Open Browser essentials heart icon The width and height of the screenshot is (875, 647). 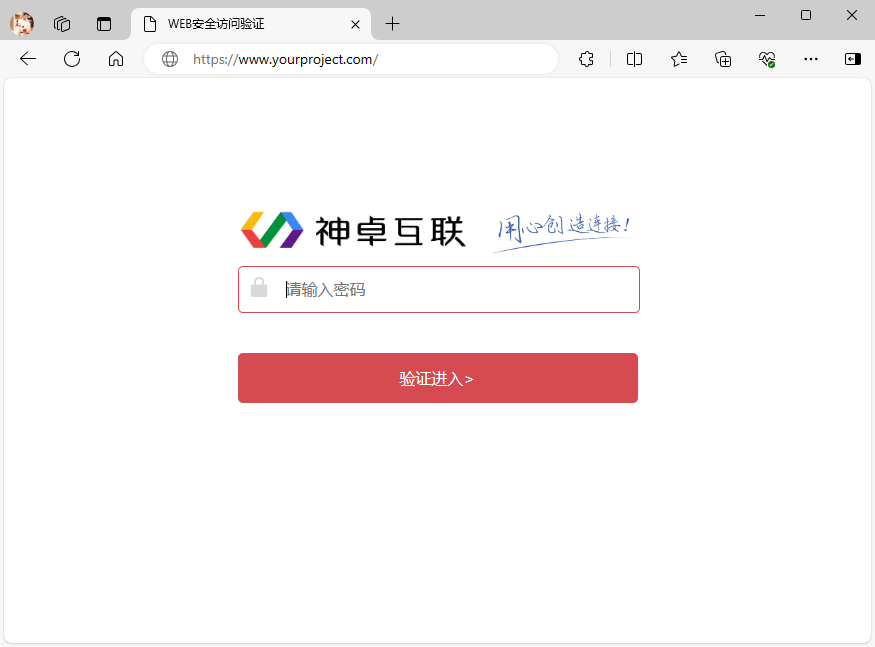pos(767,59)
